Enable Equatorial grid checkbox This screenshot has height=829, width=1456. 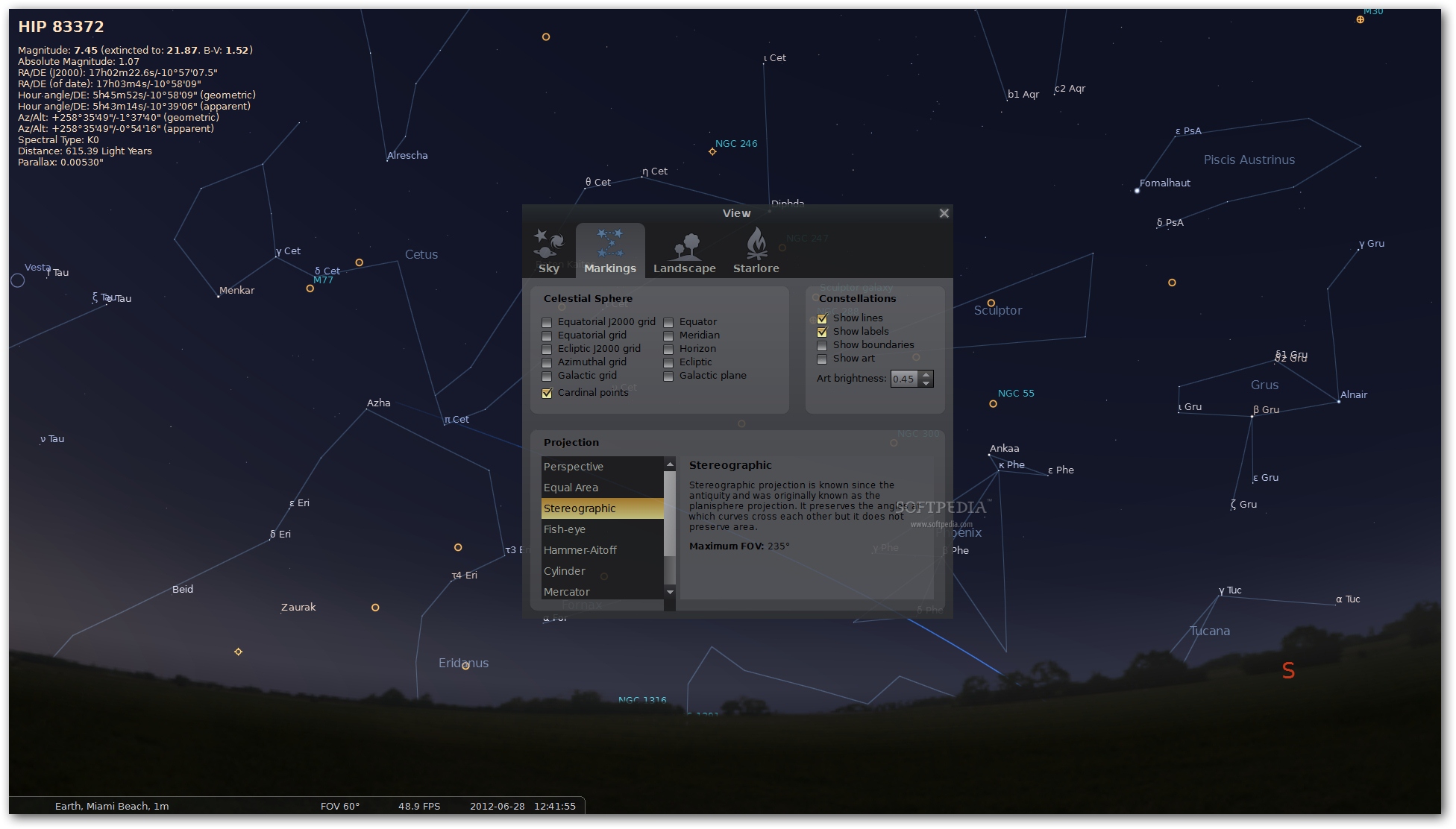(547, 336)
